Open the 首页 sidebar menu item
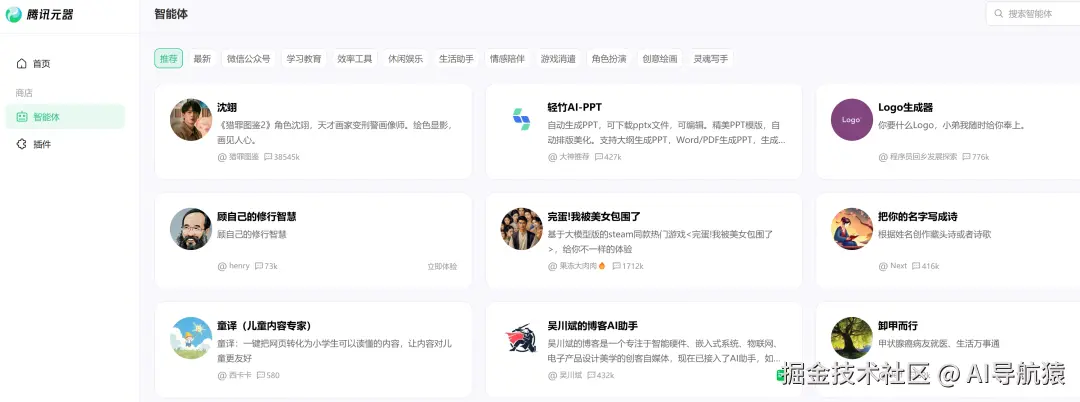Image resolution: width=1080 pixels, height=402 pixels. (65, 63)
